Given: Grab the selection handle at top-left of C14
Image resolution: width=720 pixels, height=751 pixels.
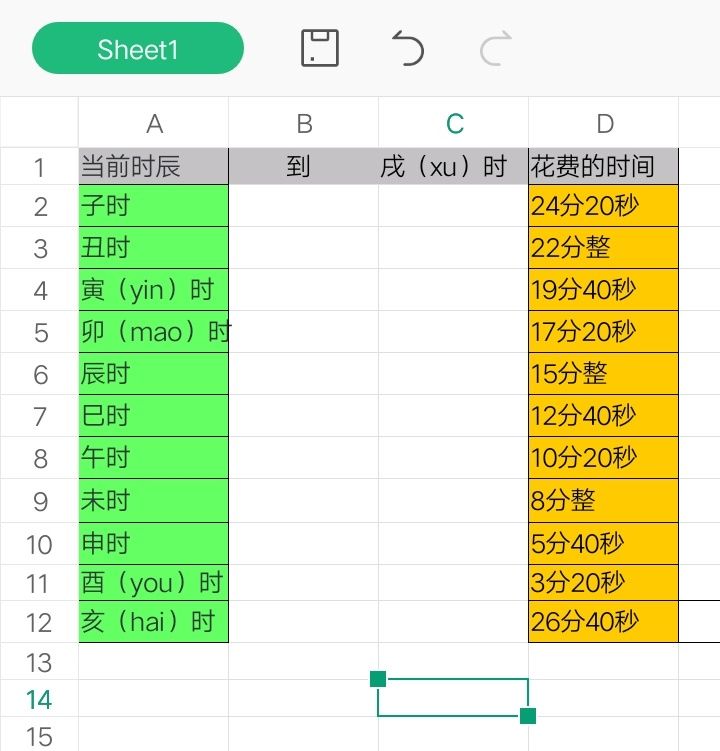Looking at the screenshot, I should pyautogui.click(x=378, y=679).
